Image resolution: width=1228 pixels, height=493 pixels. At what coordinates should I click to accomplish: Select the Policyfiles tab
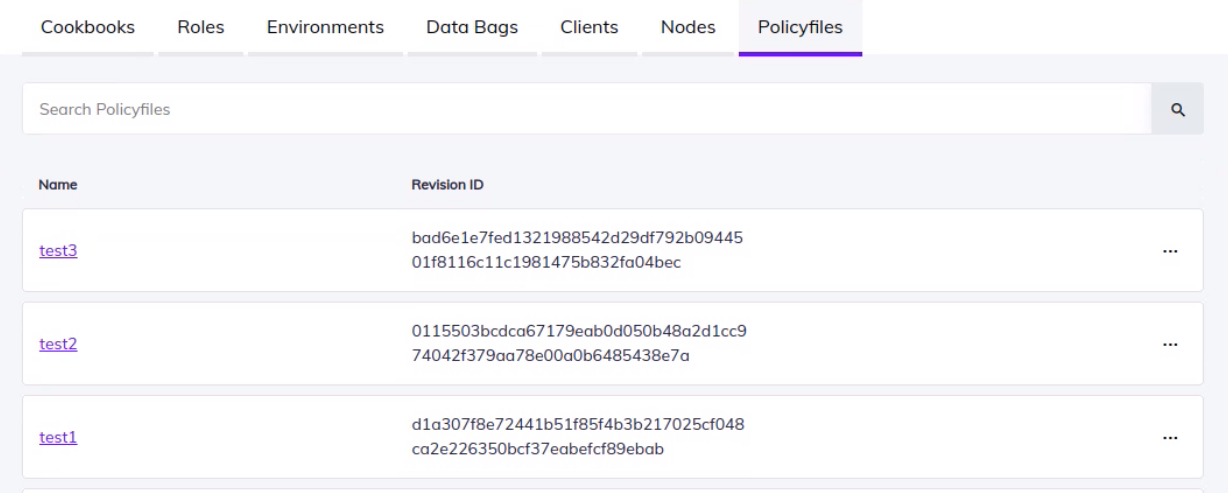point(800,27)
